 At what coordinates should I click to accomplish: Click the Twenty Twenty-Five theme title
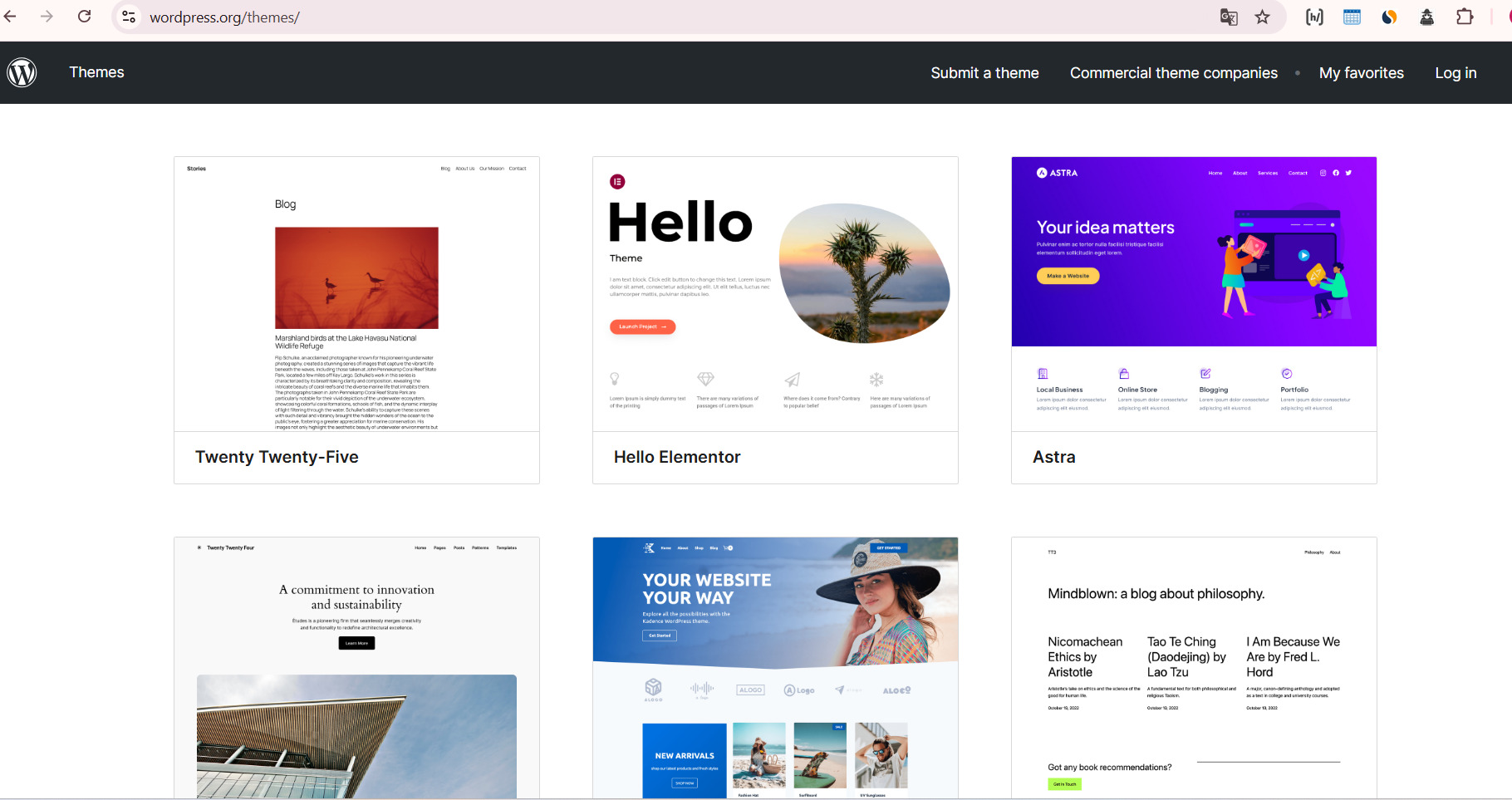[277, 457]
